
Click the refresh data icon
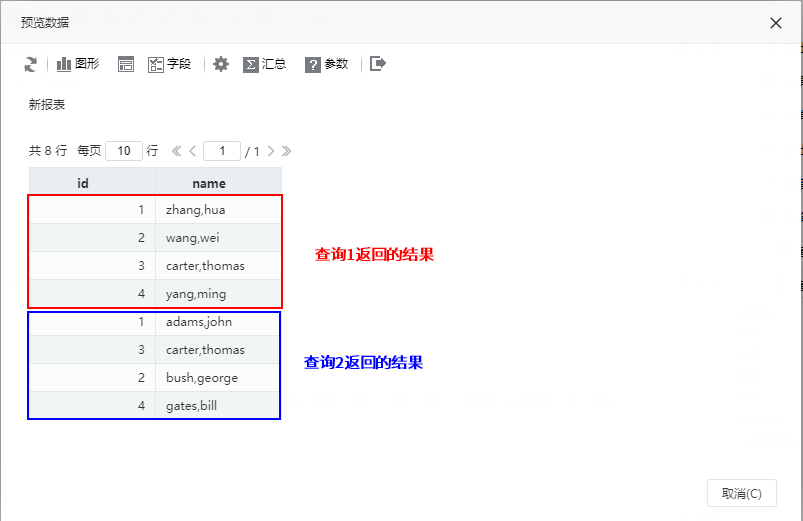point(31,65)
